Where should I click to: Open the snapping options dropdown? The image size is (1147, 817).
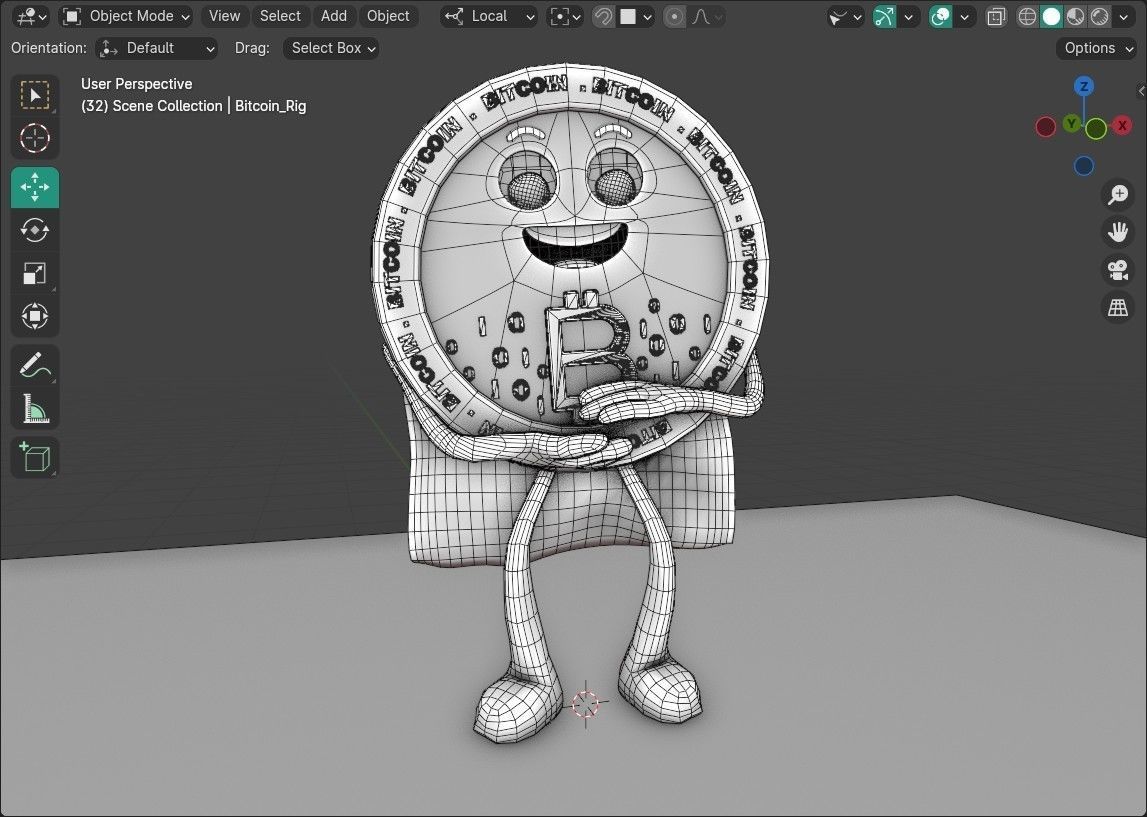pos(635,16)
